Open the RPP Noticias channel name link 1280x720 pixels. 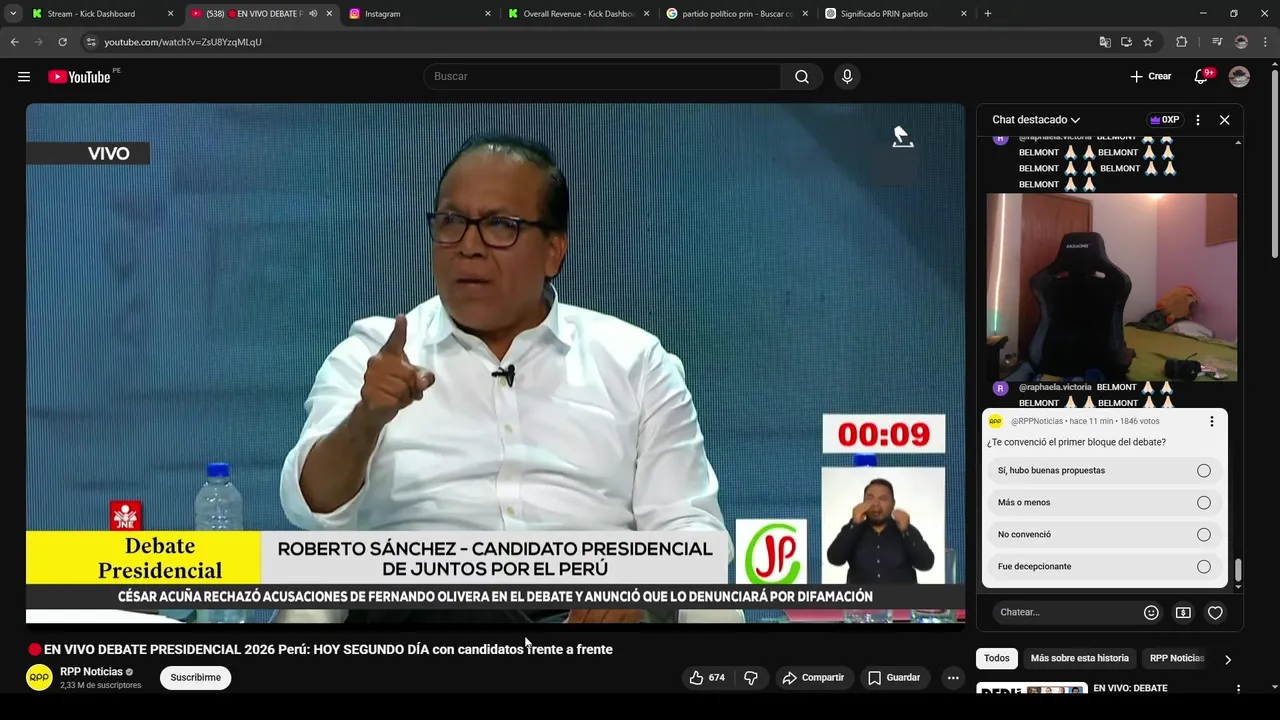(x=91, y=672)
